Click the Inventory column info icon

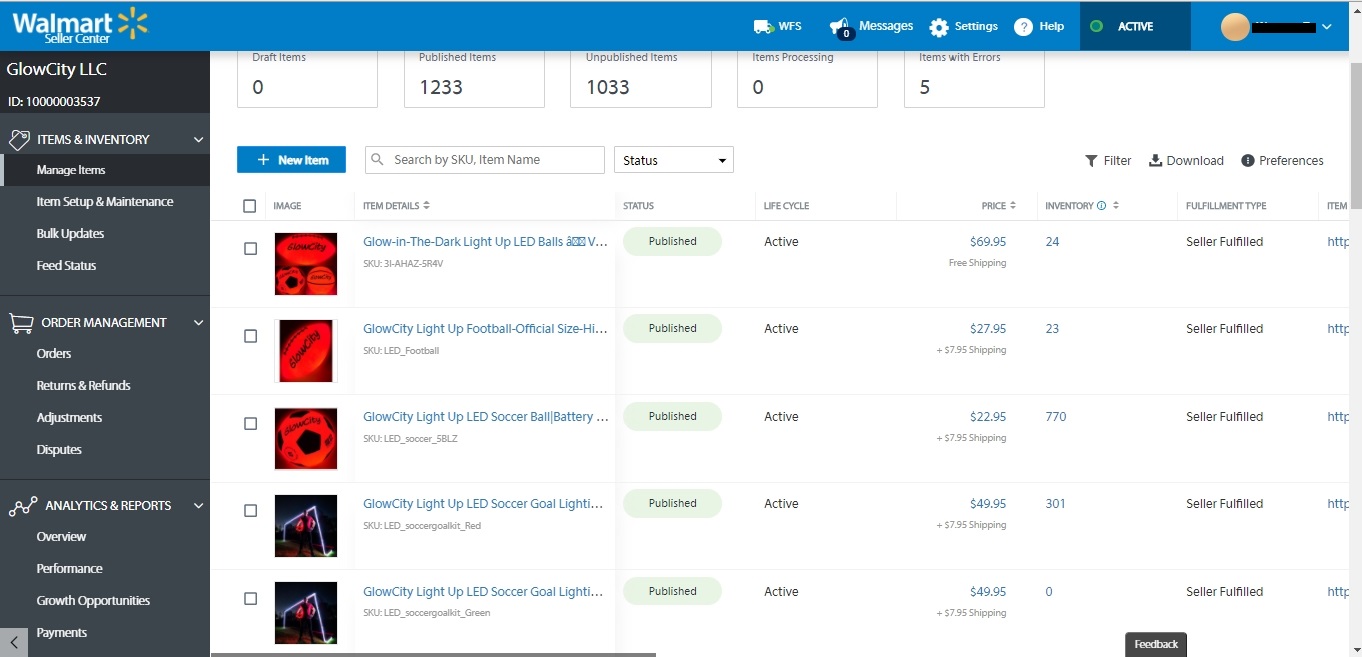click(1102, 206)
